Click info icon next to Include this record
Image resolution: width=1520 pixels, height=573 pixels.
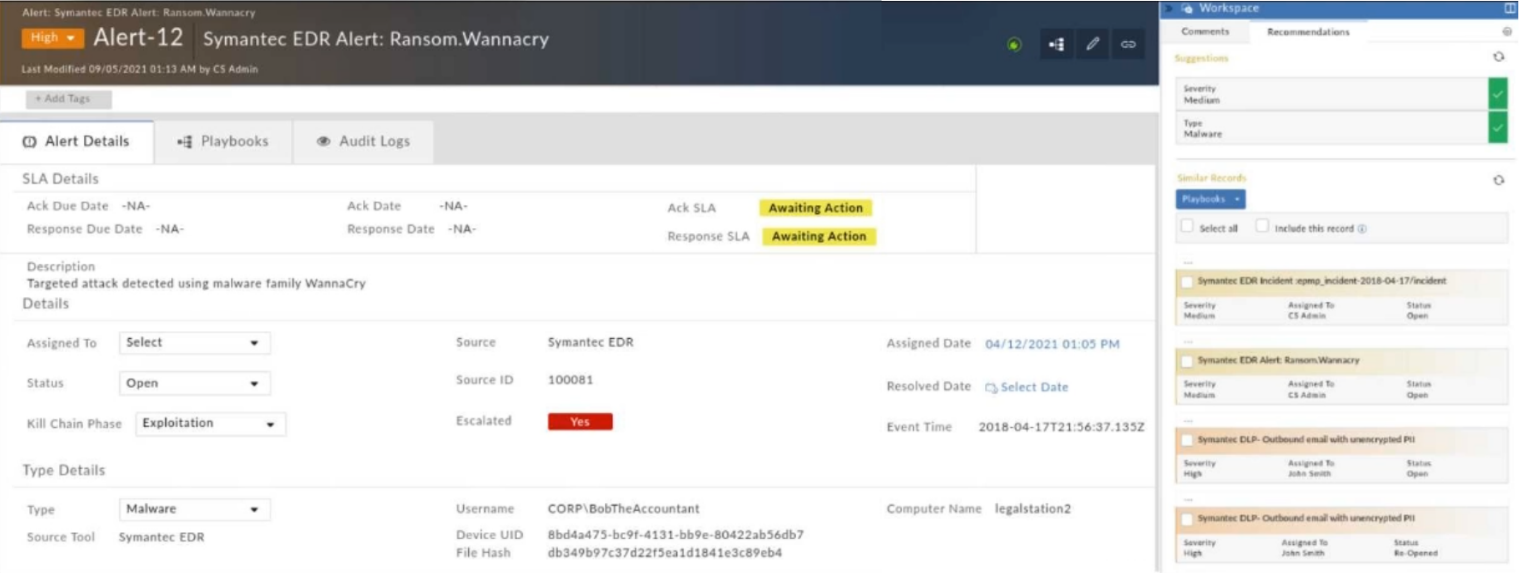click(1362, 229)
